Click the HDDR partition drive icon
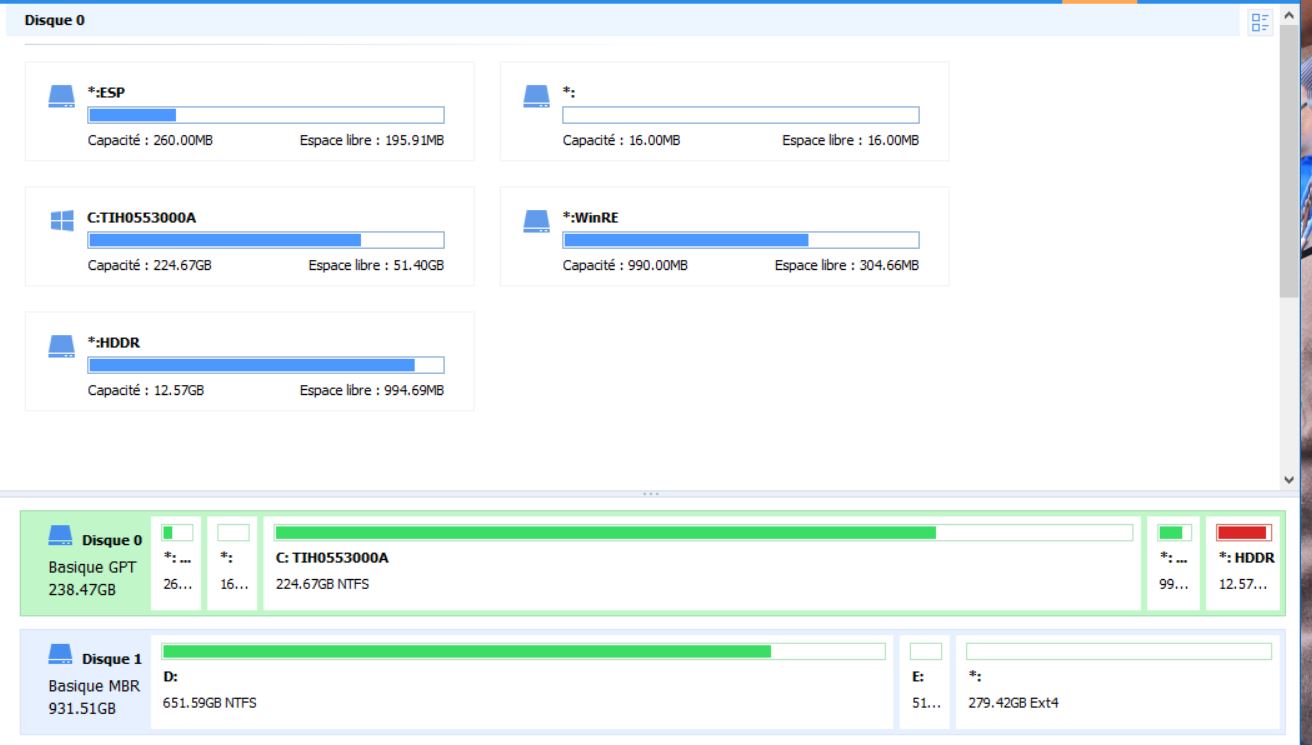 pos(62,347)
